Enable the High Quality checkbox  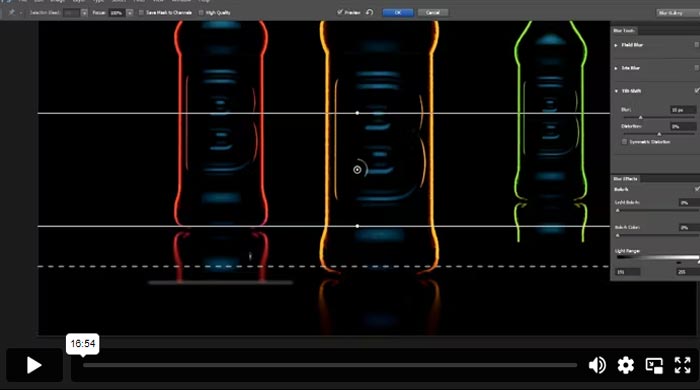pyautogui.click(x=201, y=12)
